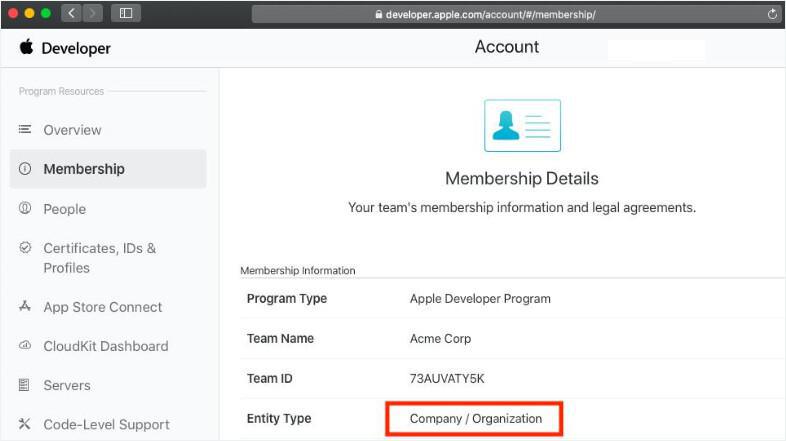Viewport: 786px width, 441px height.
Task: Go forward with the browser forward arrow
Action: [92, 14]
